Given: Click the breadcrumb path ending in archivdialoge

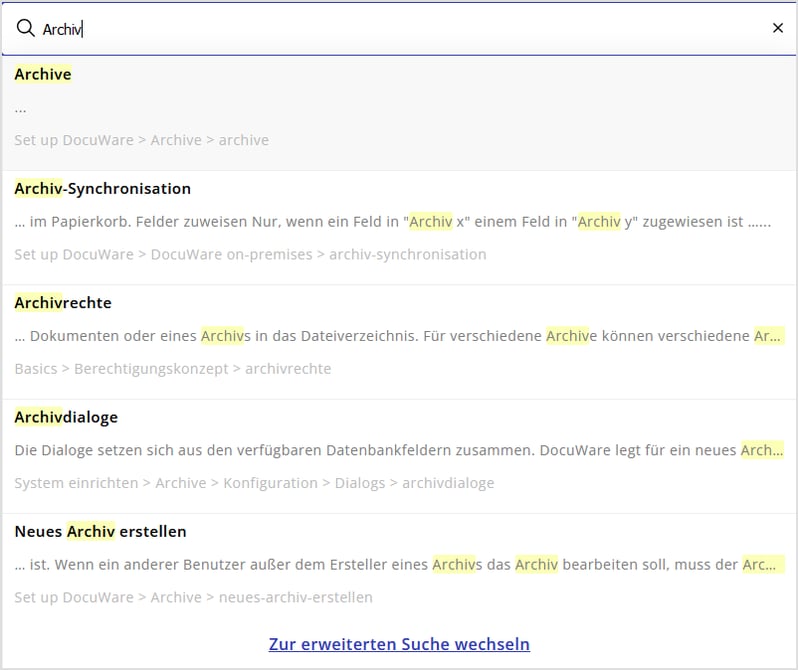Looking at the screenshot, I should [254, 483].
